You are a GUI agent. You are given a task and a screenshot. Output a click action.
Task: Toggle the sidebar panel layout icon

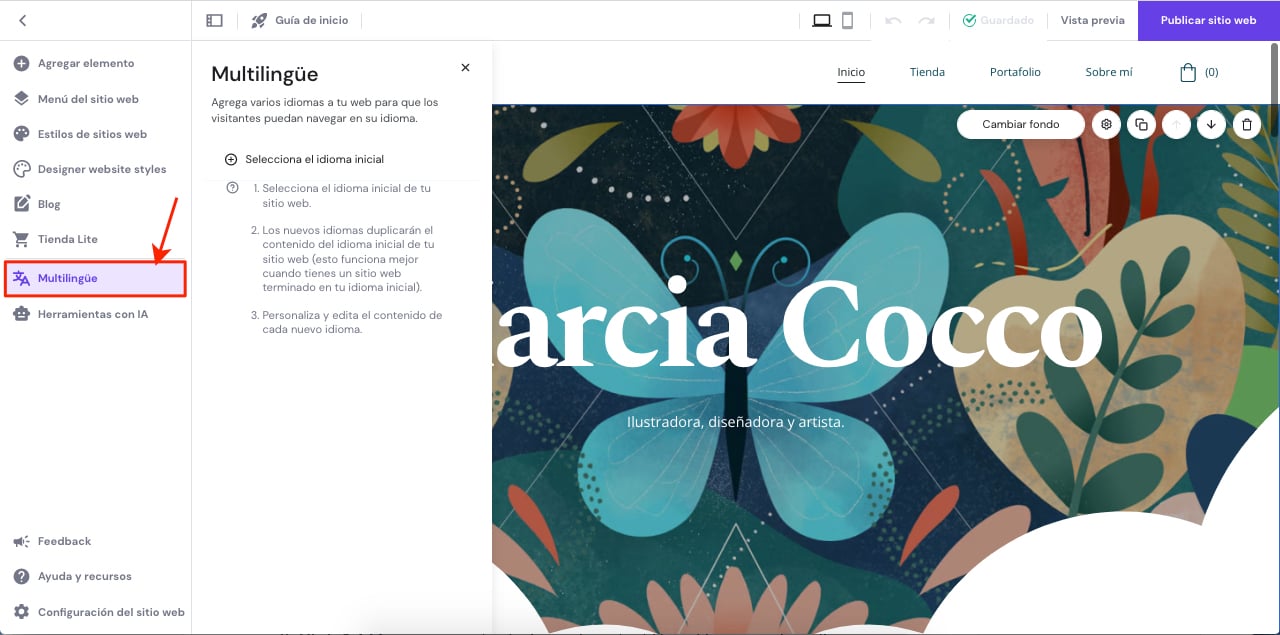214,20
